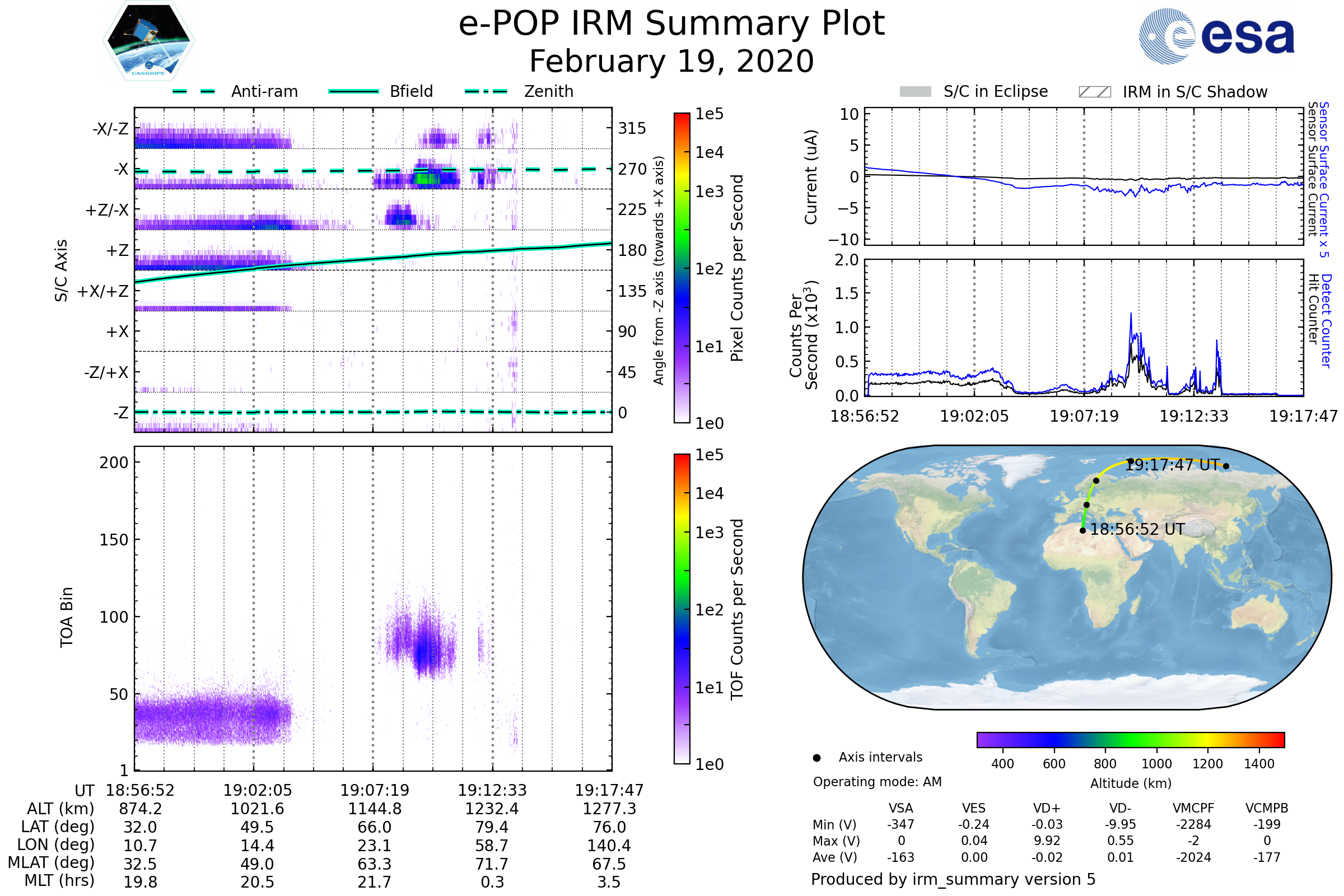The width and height of the screenshot is (1344, 896).
Task: Click the TOF Counts per Second colorbar
Action: (682, 609)
